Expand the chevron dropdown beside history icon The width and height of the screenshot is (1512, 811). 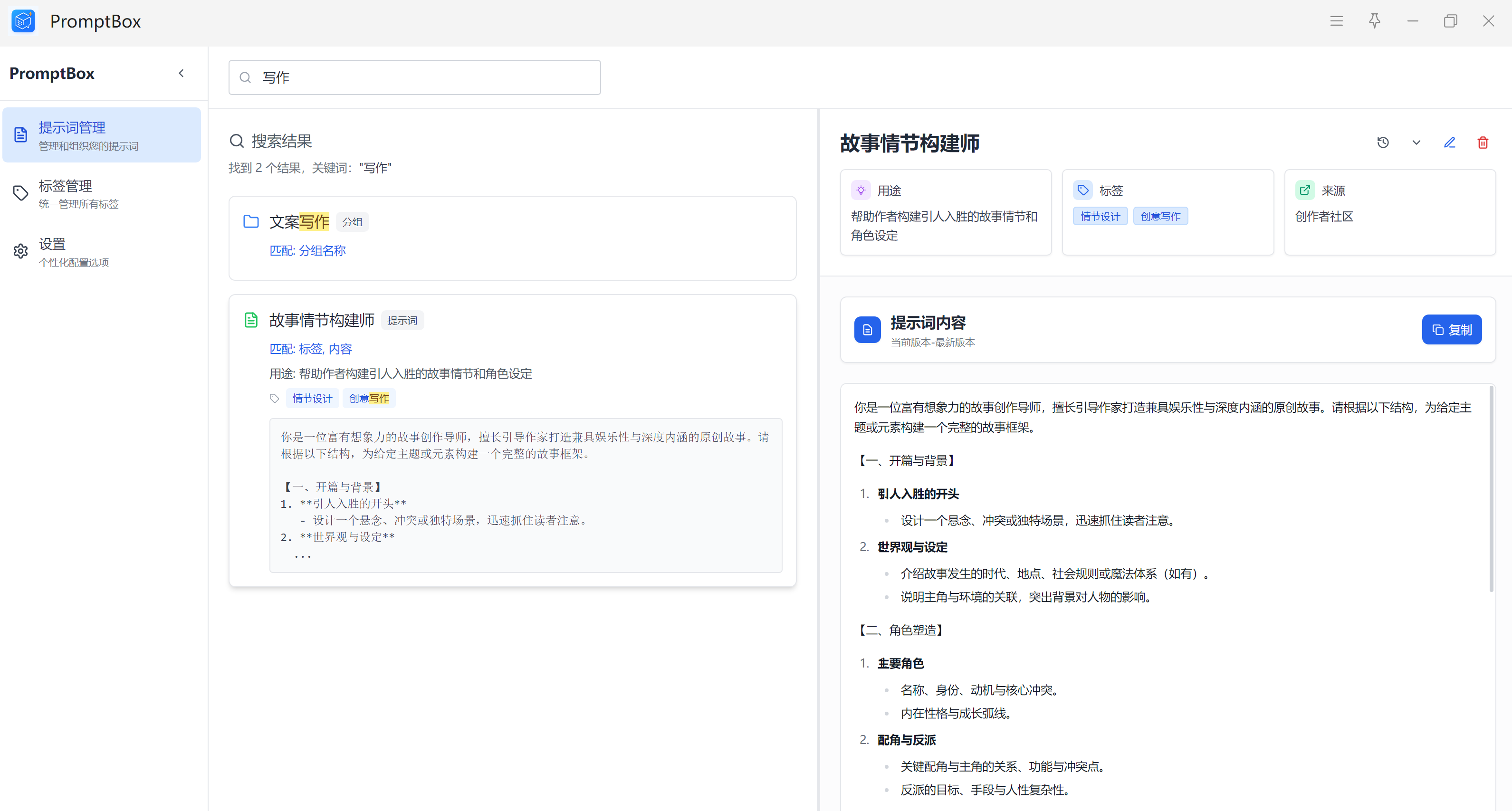[x=1416, y=143]
